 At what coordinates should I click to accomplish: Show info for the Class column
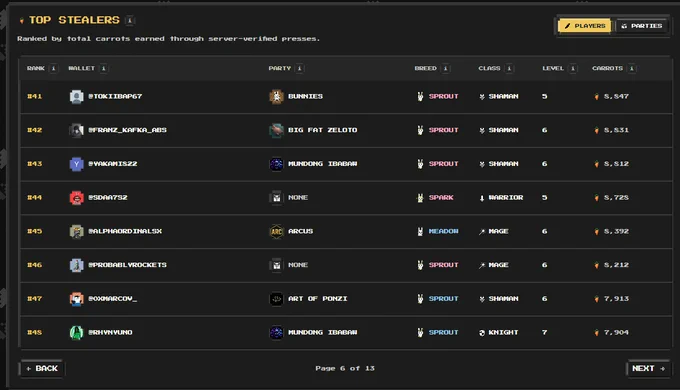[509, 68]
